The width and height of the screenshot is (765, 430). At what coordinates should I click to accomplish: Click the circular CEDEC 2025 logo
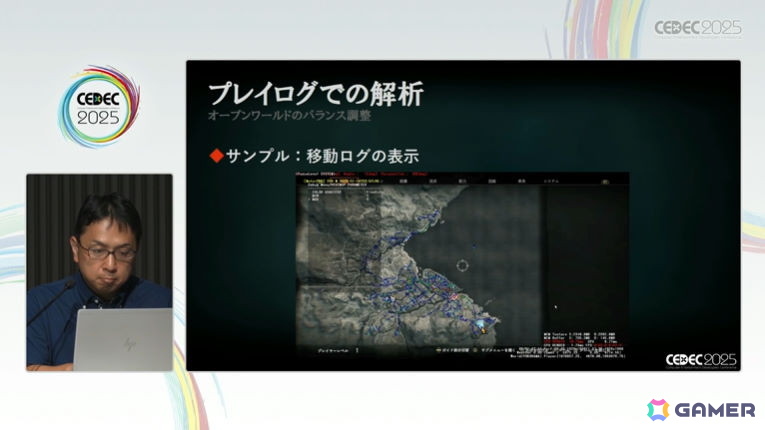pyautogui.click(x=99, y=108)
